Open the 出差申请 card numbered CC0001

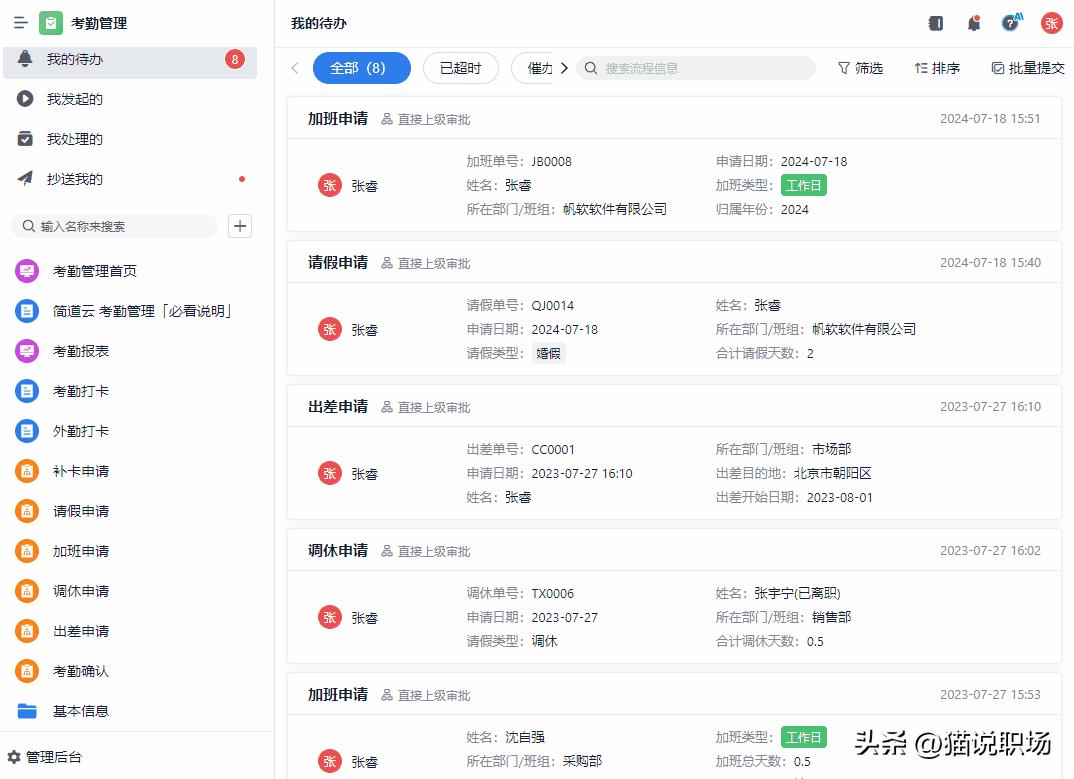(x=674, y=452)
